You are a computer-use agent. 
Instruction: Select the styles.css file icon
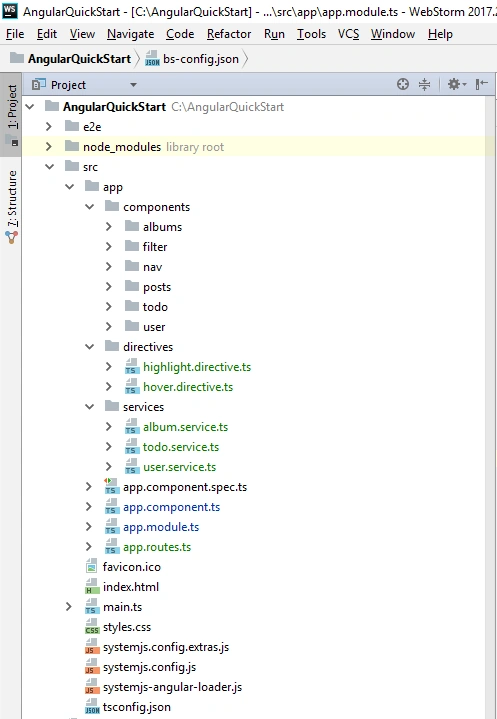click(x=92, y=627)
